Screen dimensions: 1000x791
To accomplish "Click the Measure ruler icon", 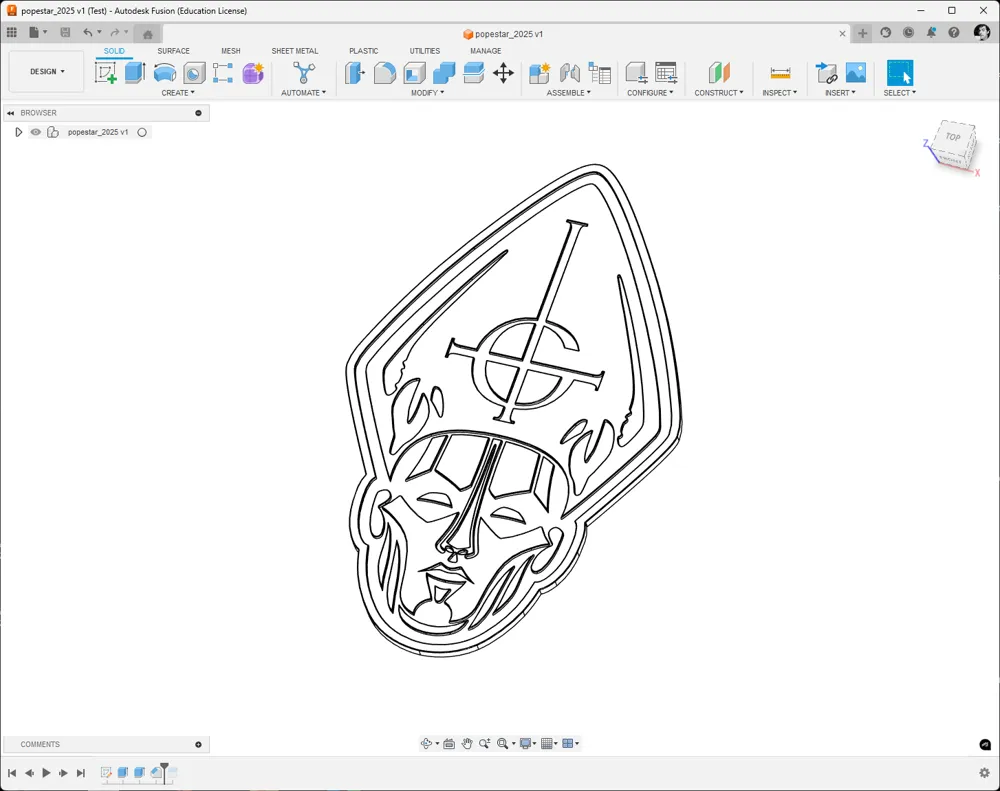I will coord(780,73).
